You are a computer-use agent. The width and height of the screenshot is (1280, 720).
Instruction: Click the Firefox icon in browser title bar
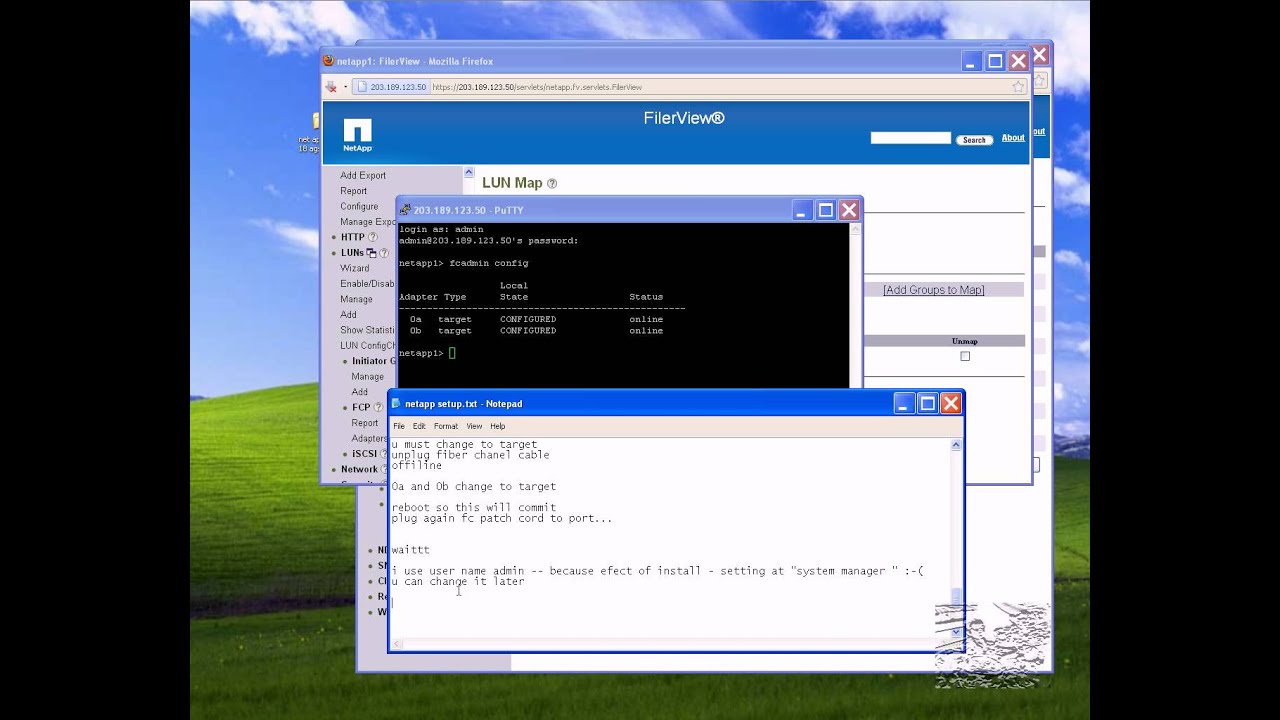point(328,61)
